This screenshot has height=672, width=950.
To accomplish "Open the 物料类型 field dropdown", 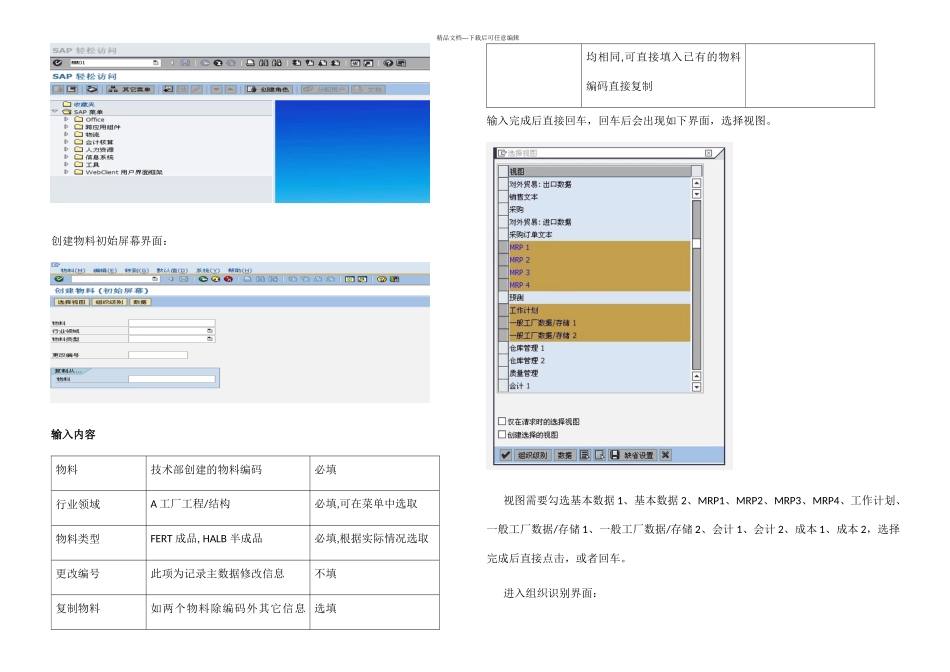I will point(210,339).
